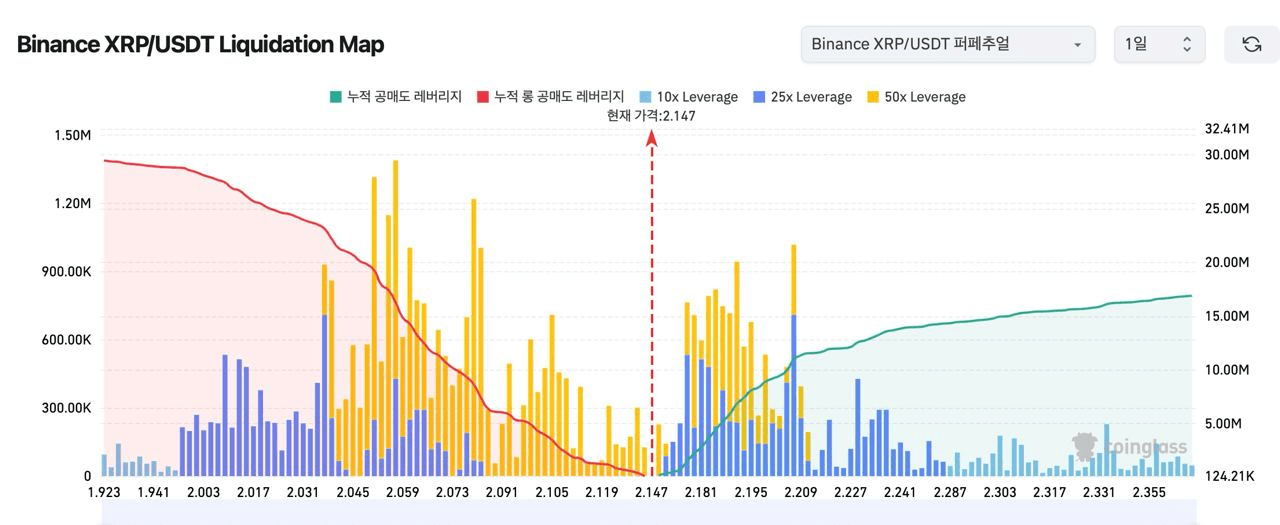Click the 2.241 price axis label
Screen dimensions: 1280x525
click(x=900, y=492)
